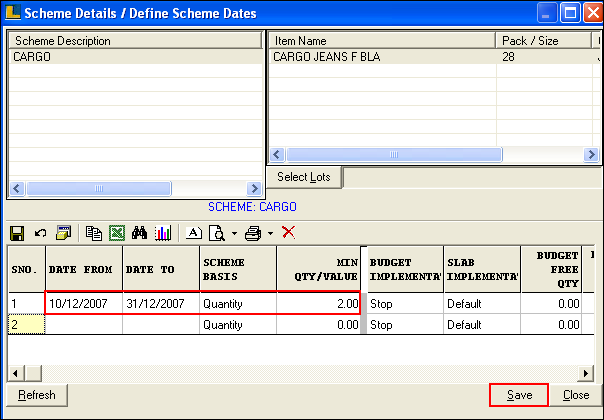Click Budget Free Qty 0.00 in row 1
Screen dimensions: 604x420
click(551, 304)
